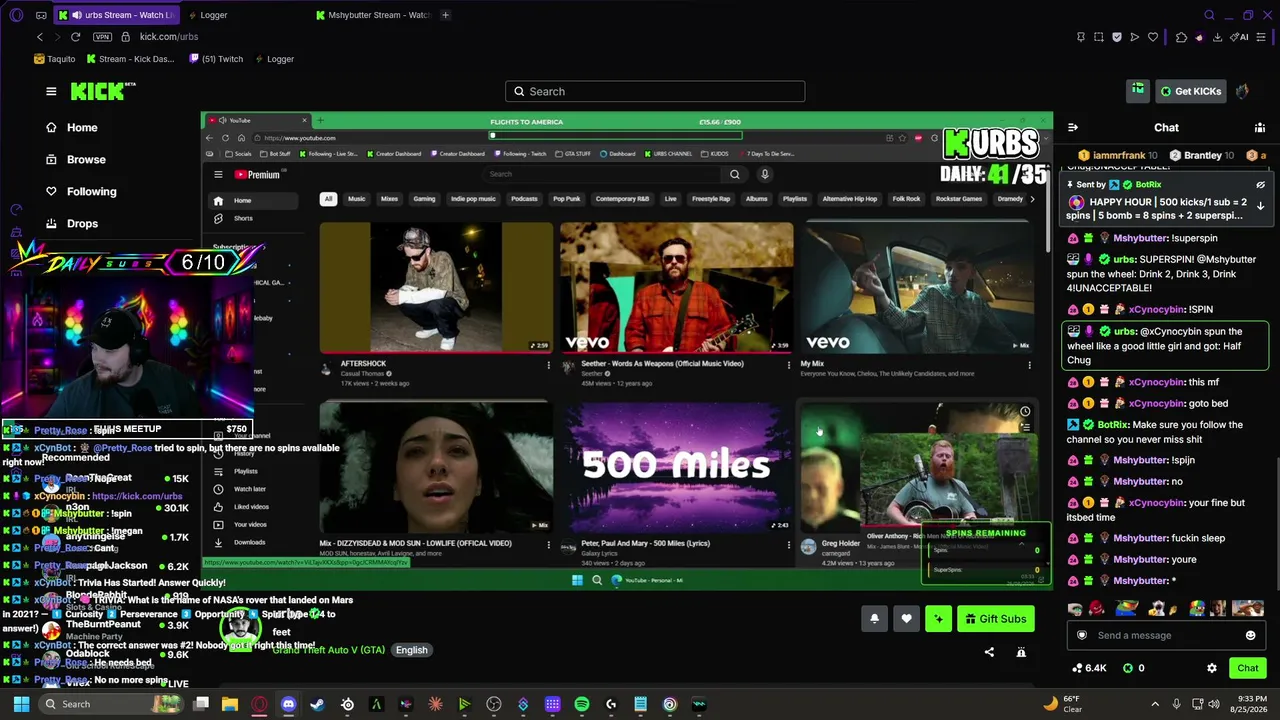Open the green treasure chest rewards icon
1280x720 pixels.
1138,91
